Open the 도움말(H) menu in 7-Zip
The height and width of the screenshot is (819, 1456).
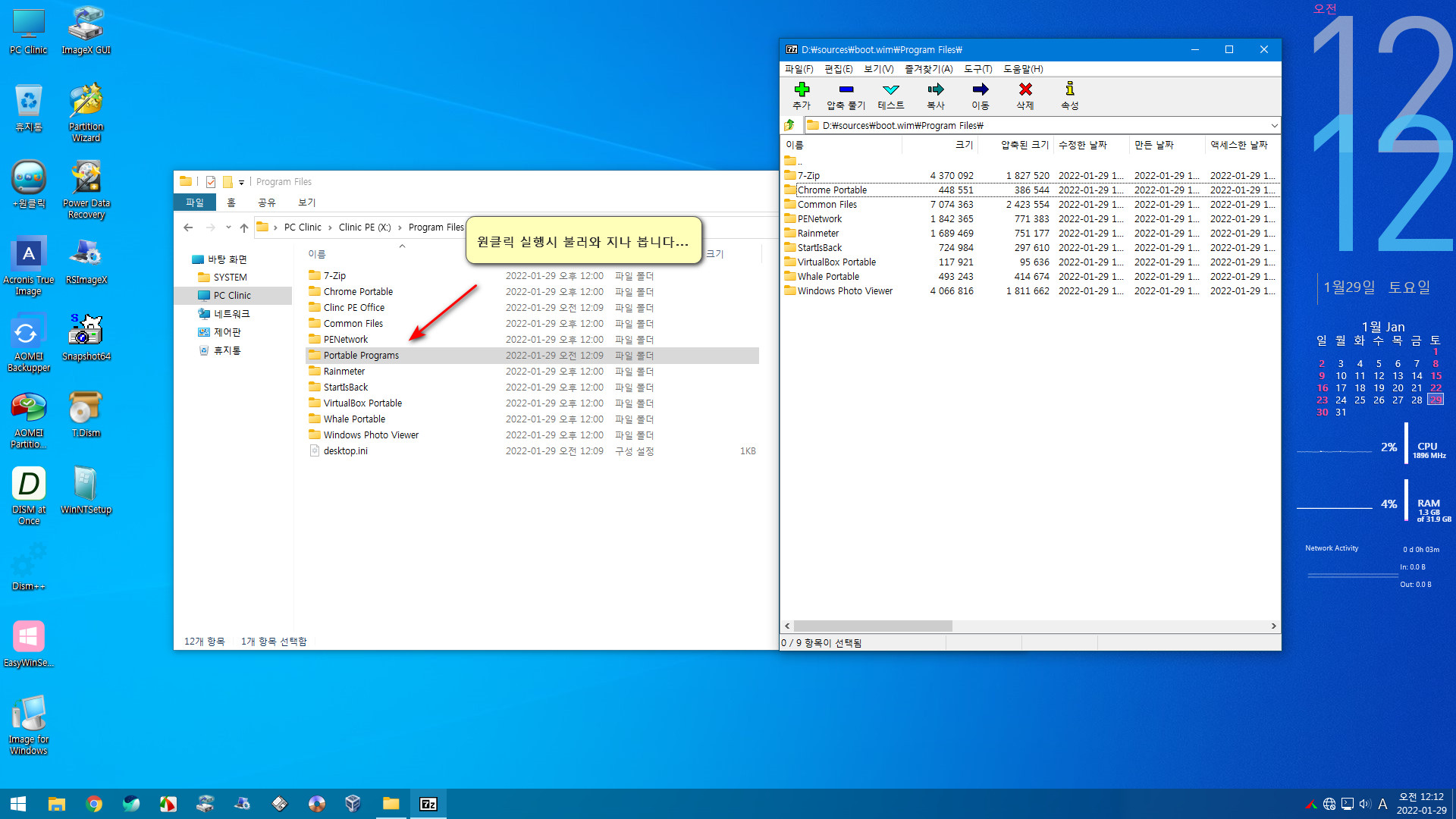tap(1023, 69)
